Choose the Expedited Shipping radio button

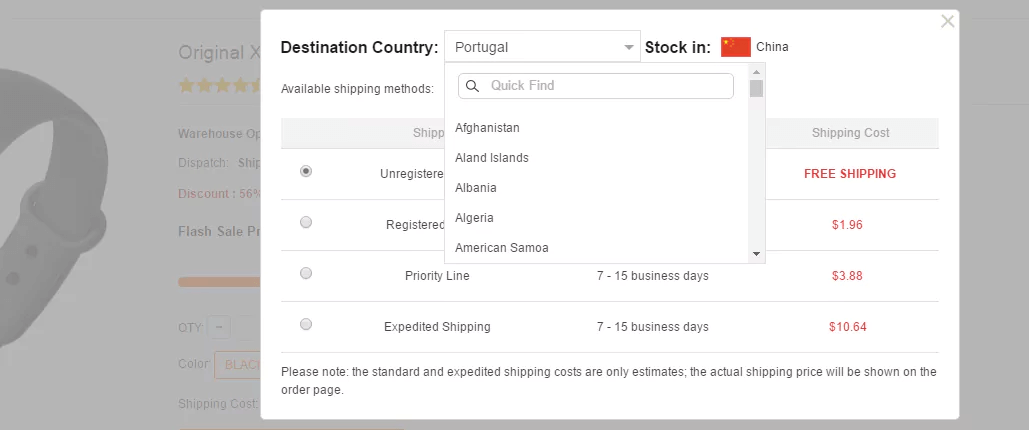coord(306,324)
